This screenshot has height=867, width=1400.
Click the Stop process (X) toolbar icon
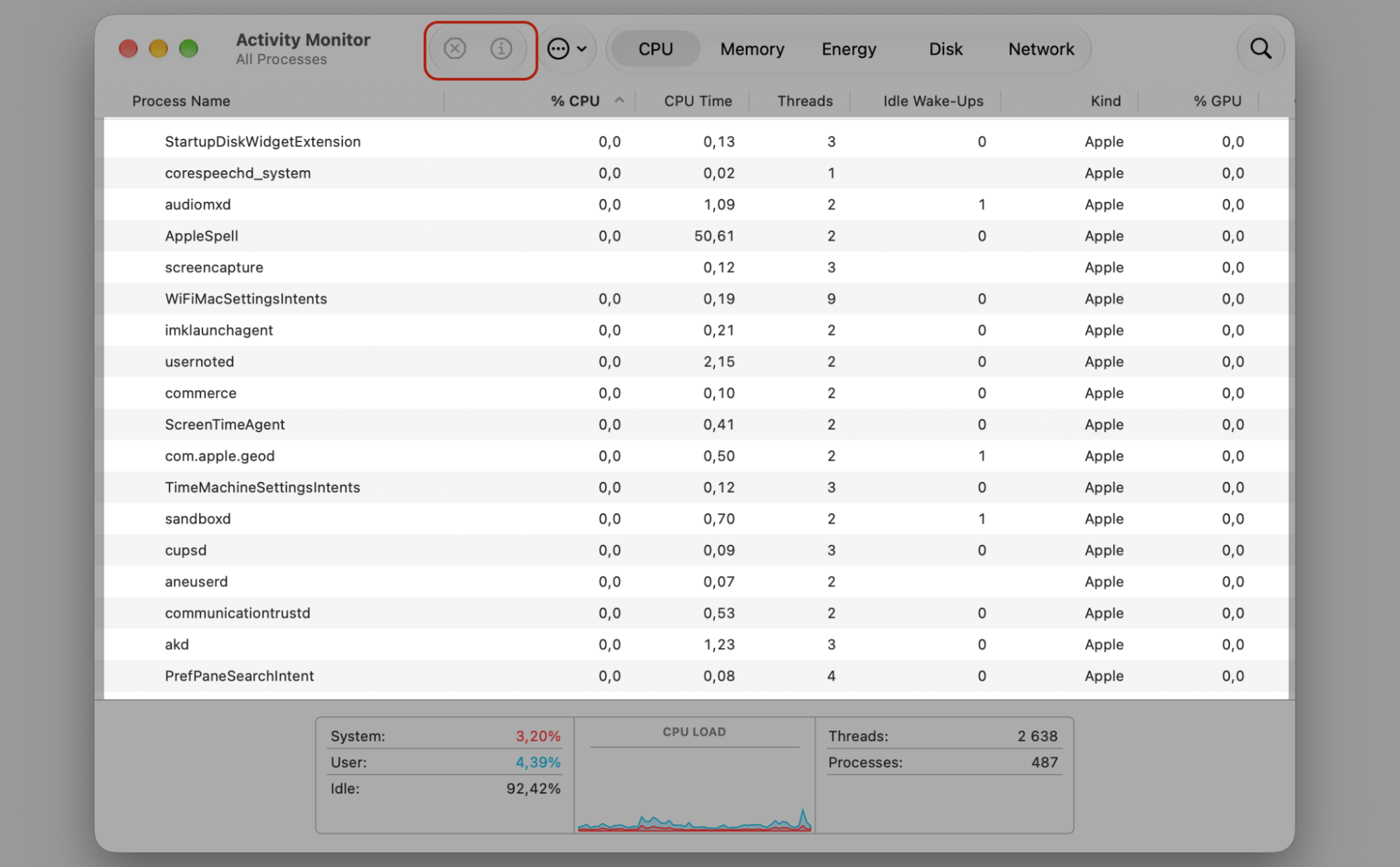455,49
